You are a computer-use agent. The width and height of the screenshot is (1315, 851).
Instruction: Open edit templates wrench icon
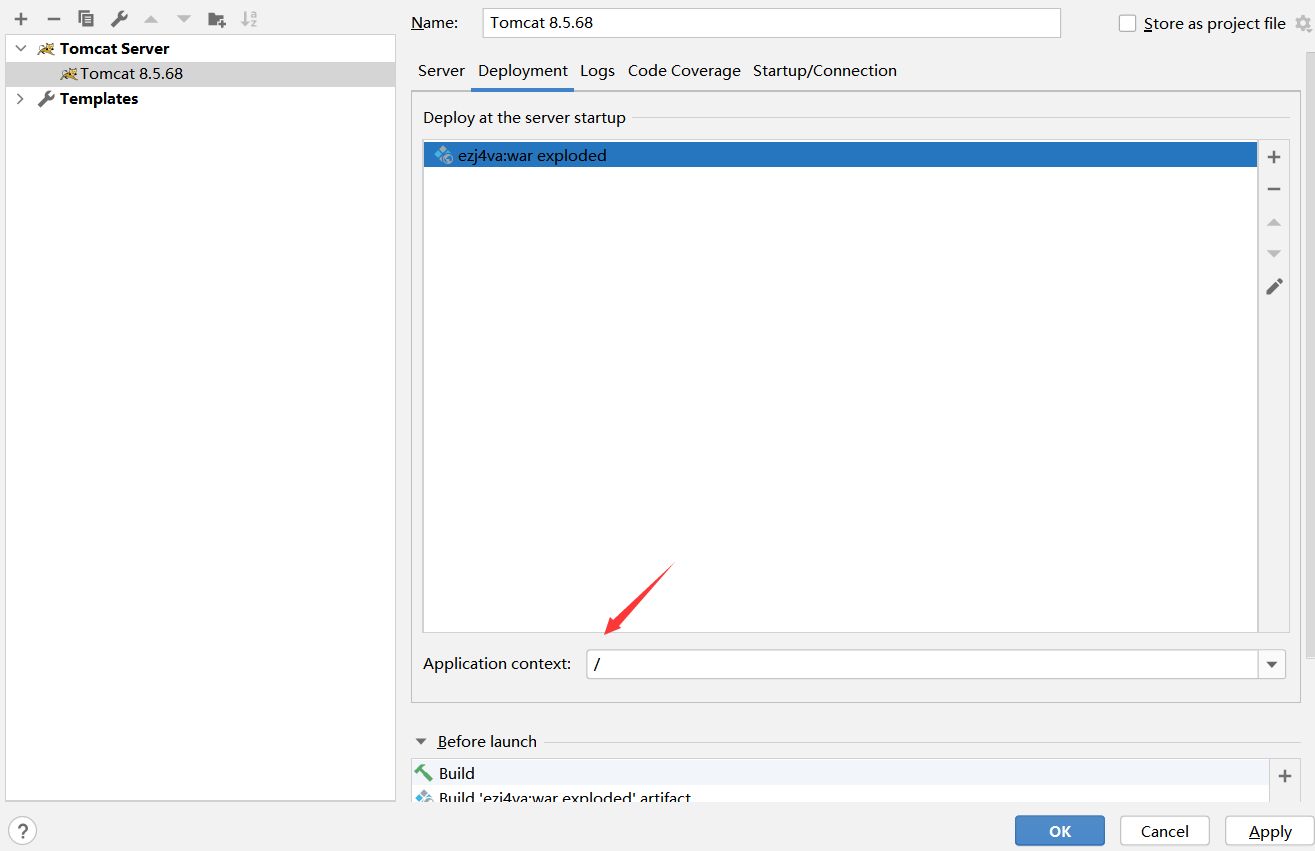(119, 19)
